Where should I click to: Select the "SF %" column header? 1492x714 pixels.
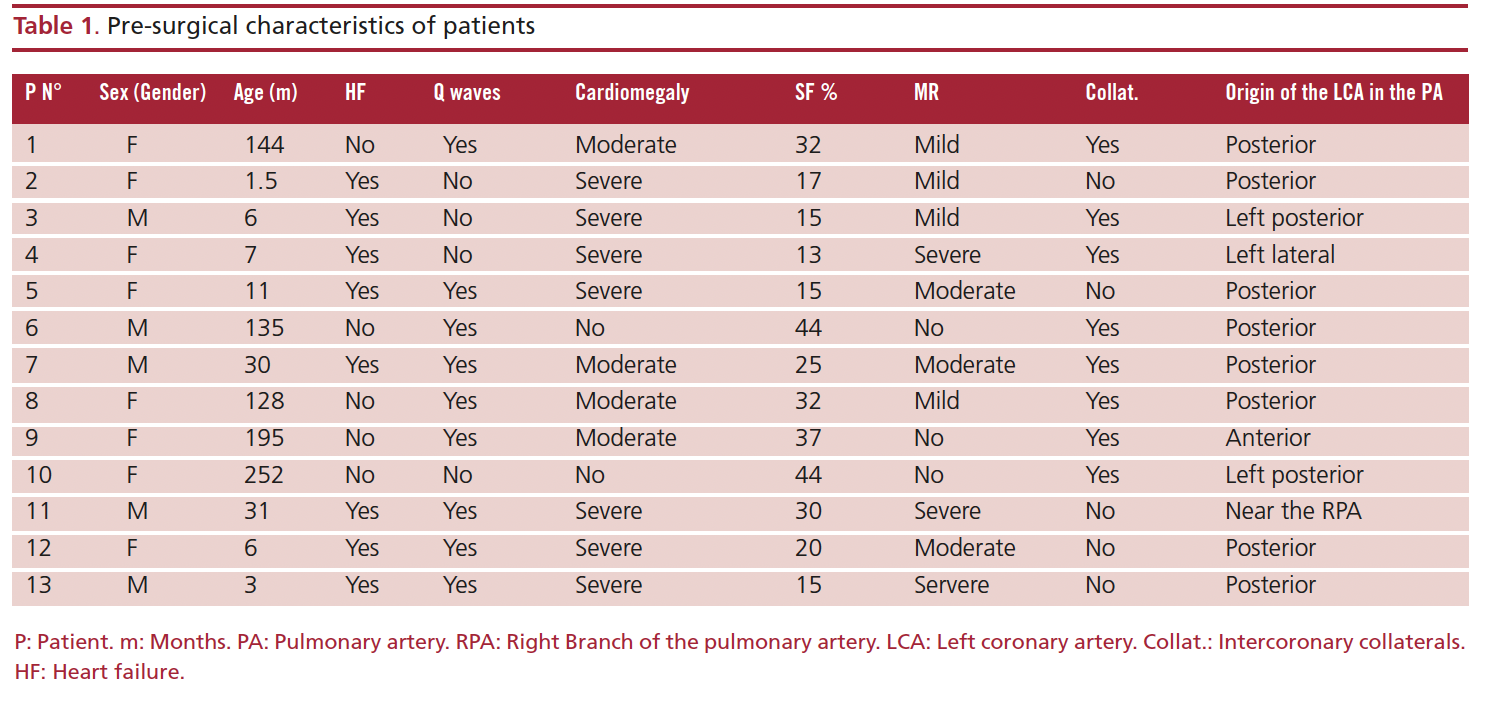pyautogui.click(x=815, y=93)
